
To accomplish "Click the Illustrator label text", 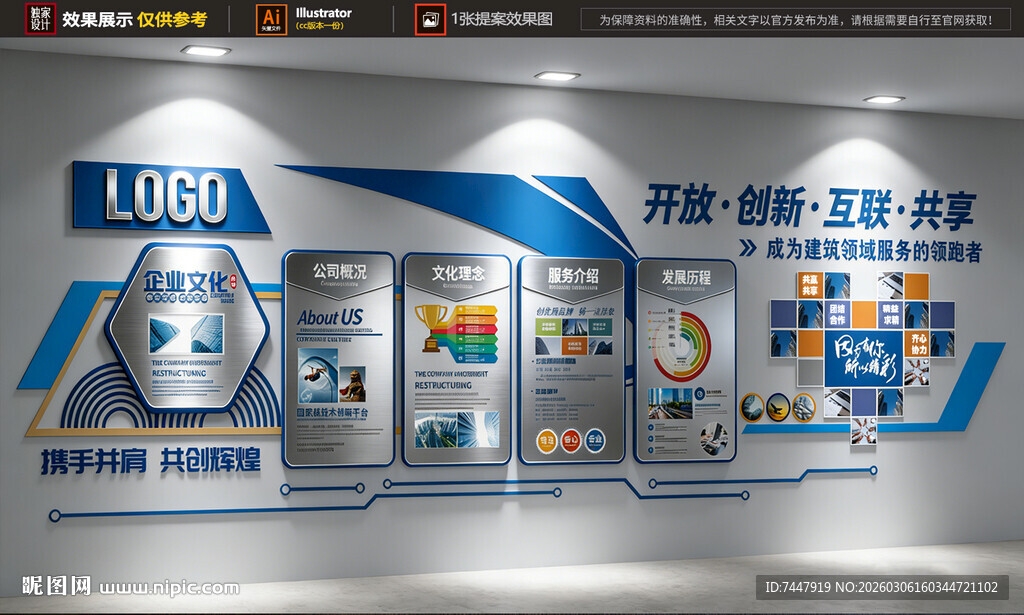I will coord(323,13).
